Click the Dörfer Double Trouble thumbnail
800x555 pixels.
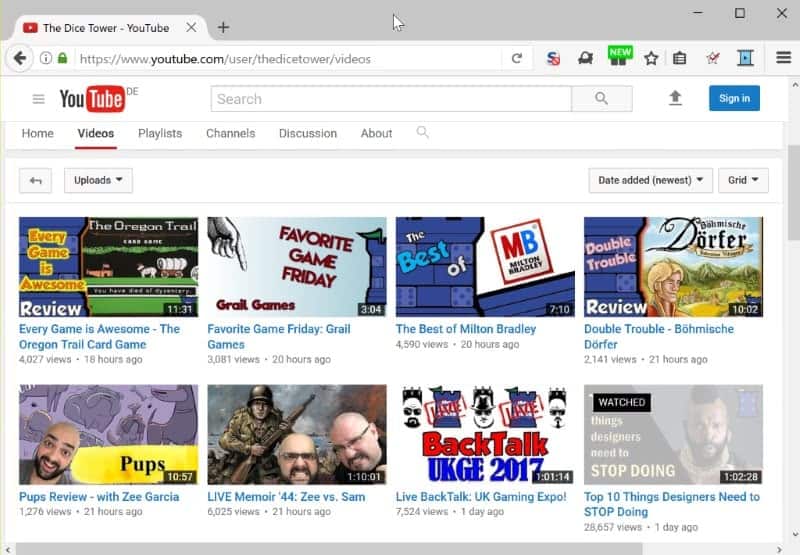[673, 267]
